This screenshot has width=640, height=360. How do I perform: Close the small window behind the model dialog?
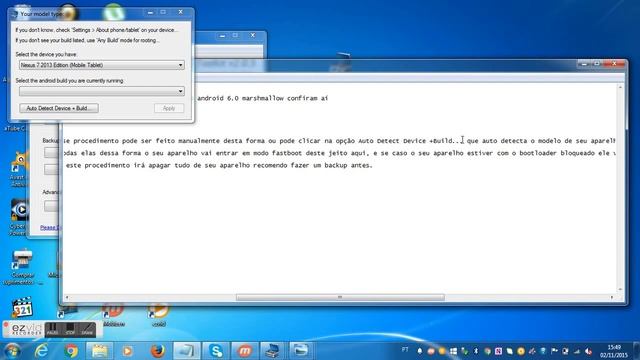pos(253,36)
